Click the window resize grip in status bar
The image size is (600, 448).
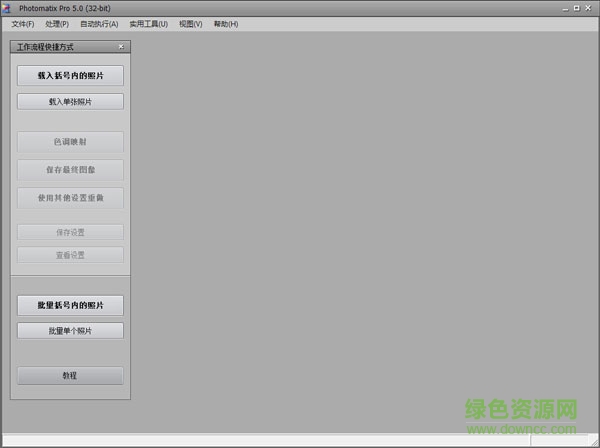[593, 441]
